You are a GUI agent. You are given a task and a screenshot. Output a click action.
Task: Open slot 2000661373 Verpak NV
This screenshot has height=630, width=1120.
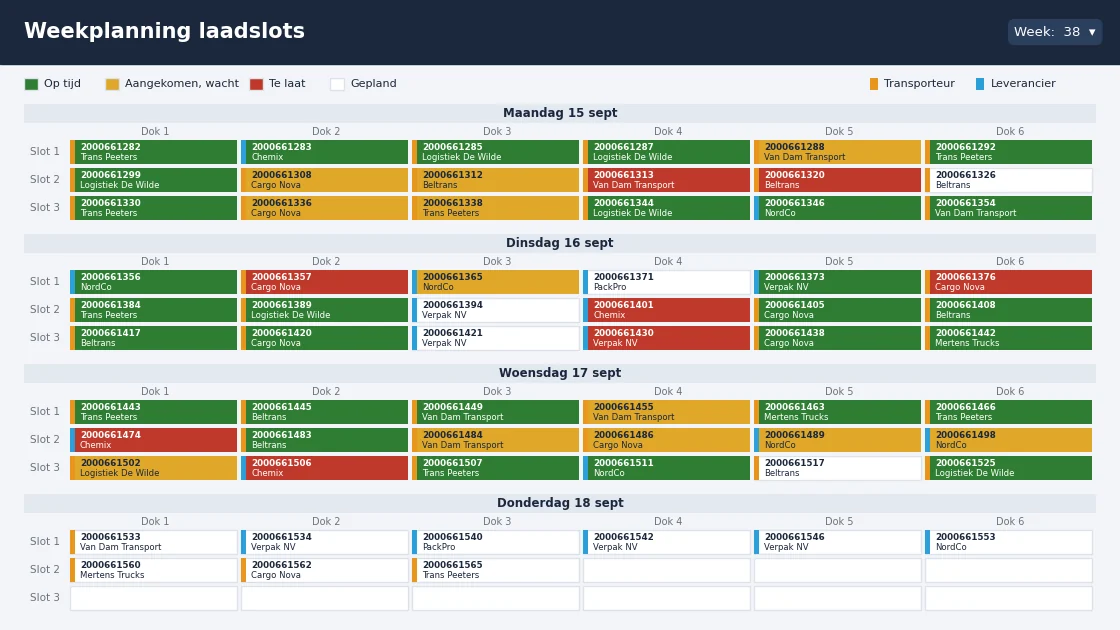click(838, 282)
